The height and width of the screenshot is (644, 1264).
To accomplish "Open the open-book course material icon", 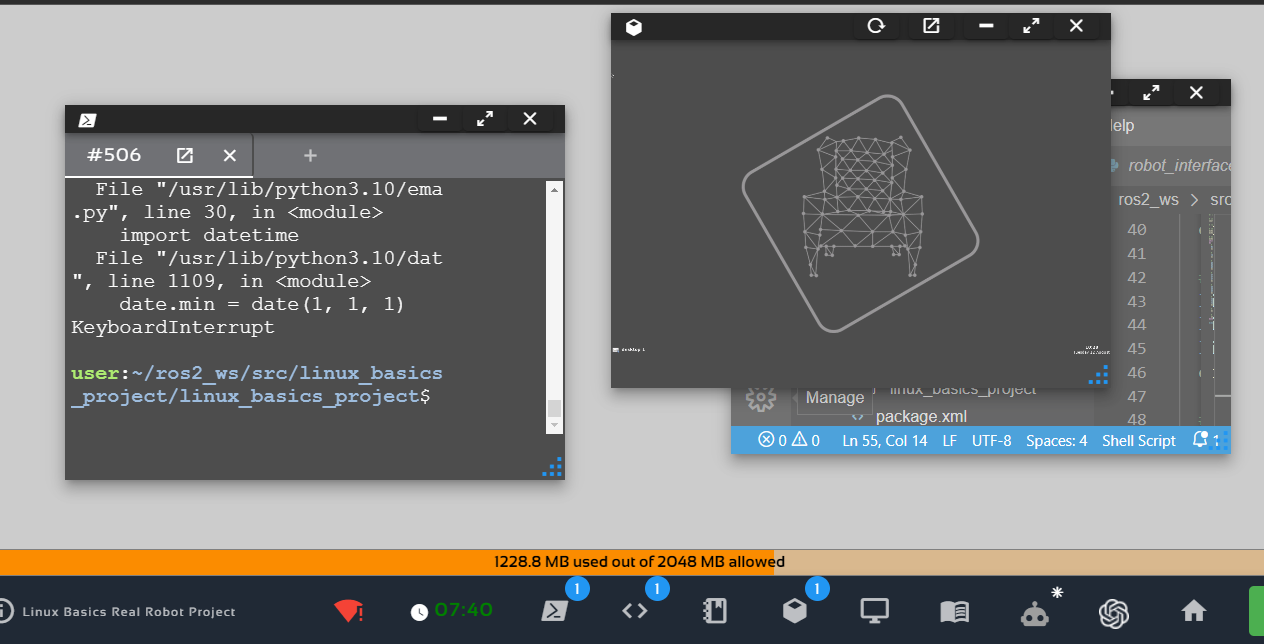I will tap(955, 611).
